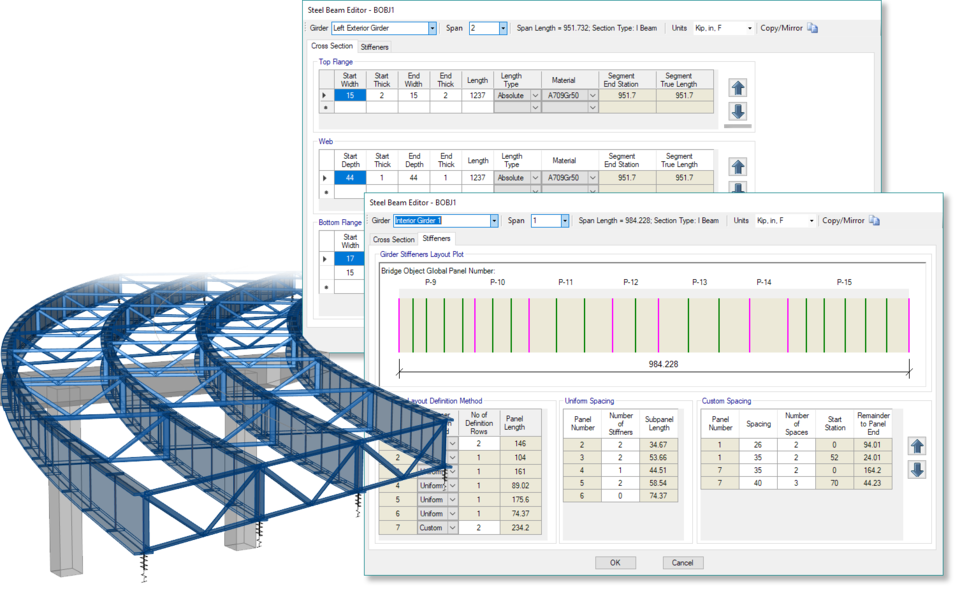Click the 984.228 dimension label

pyautogui.click(x=663, y=364)
